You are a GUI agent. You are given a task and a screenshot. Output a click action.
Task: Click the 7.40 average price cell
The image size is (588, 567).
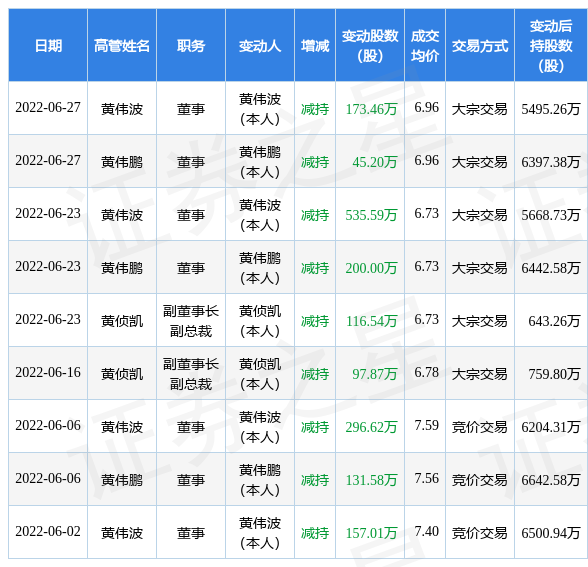tap(426, 531)
